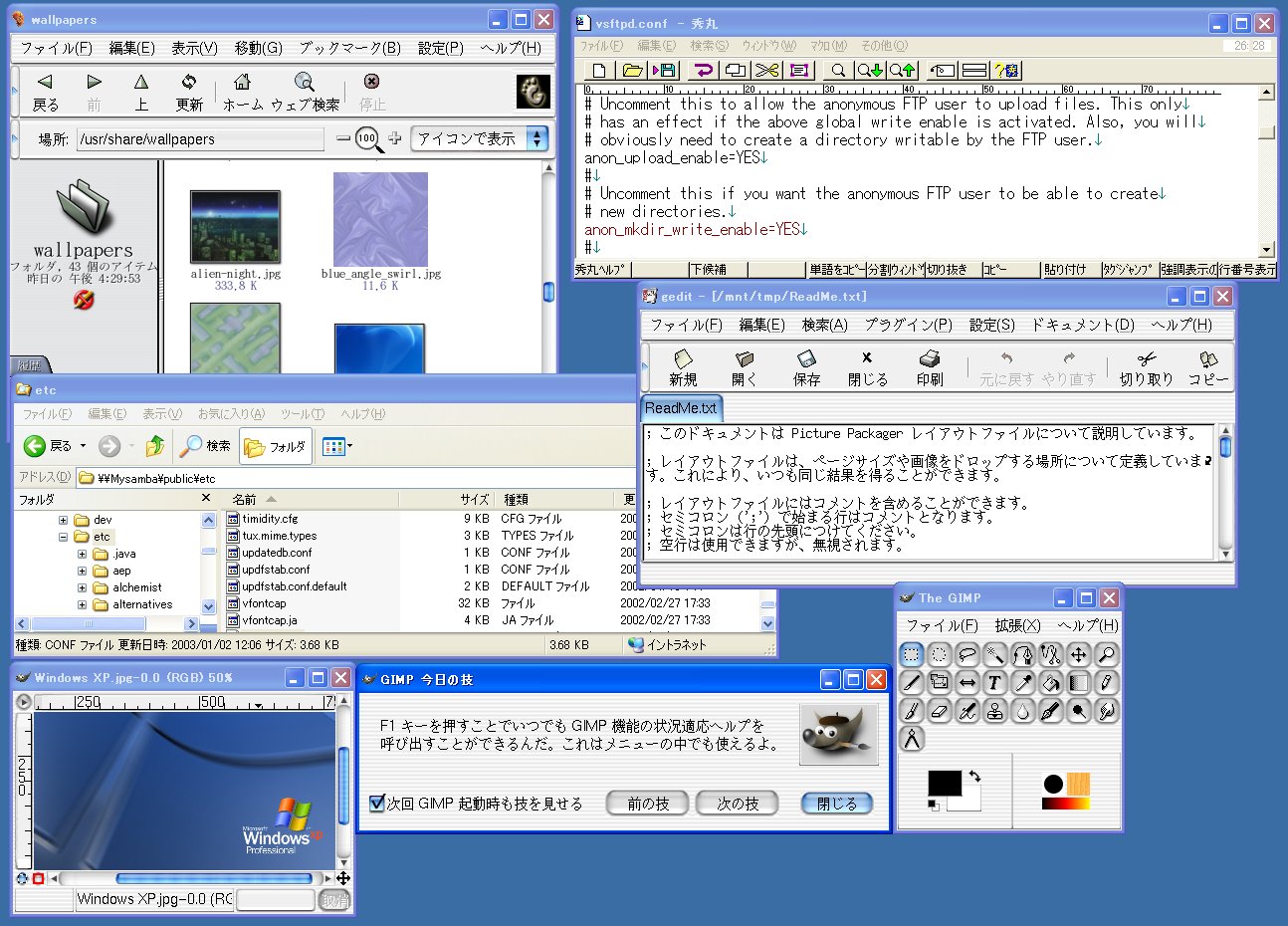Choose the Text tool in GIMP toolbox
The height and width of the screenshot is (926, 1288).
point(994,682)
